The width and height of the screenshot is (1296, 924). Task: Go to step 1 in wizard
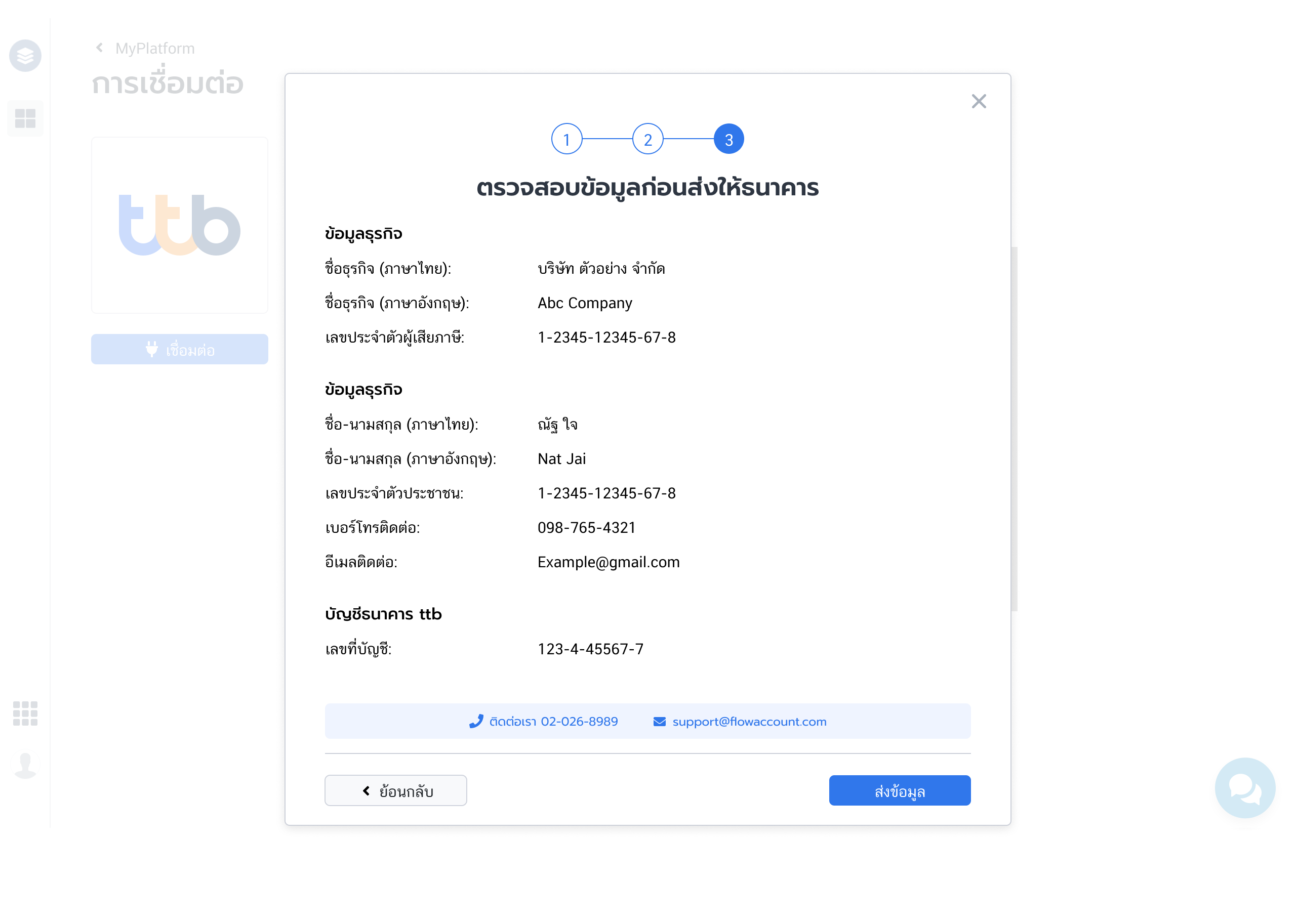[566, 139]
